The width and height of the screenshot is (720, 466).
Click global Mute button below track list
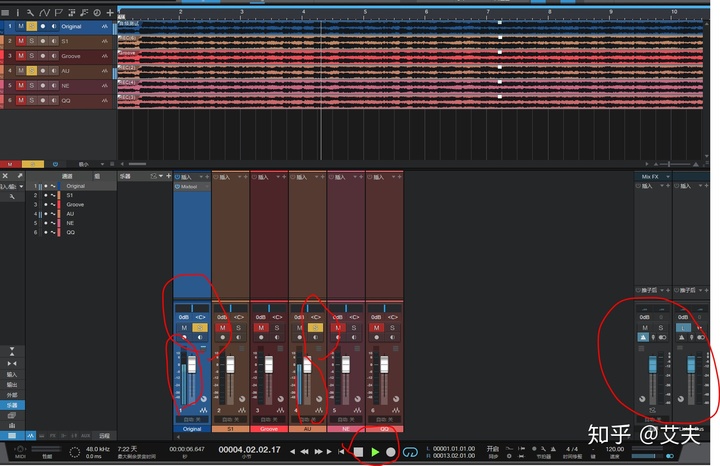pyautogui.click(x=10, y=164)
